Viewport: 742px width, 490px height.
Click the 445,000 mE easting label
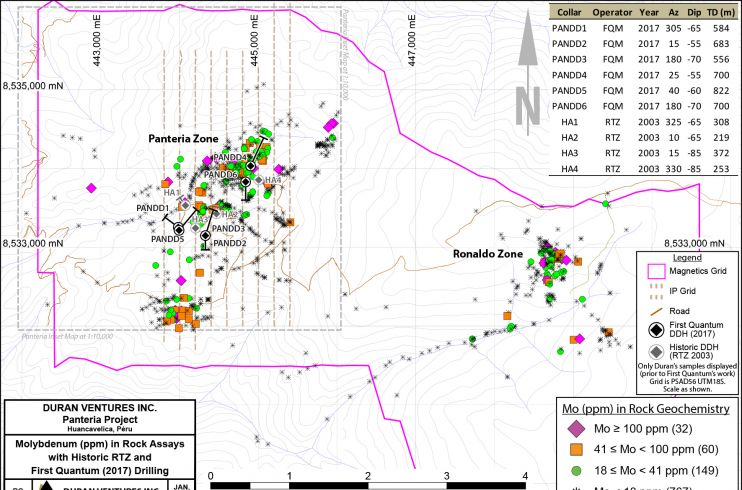[255, 41]
